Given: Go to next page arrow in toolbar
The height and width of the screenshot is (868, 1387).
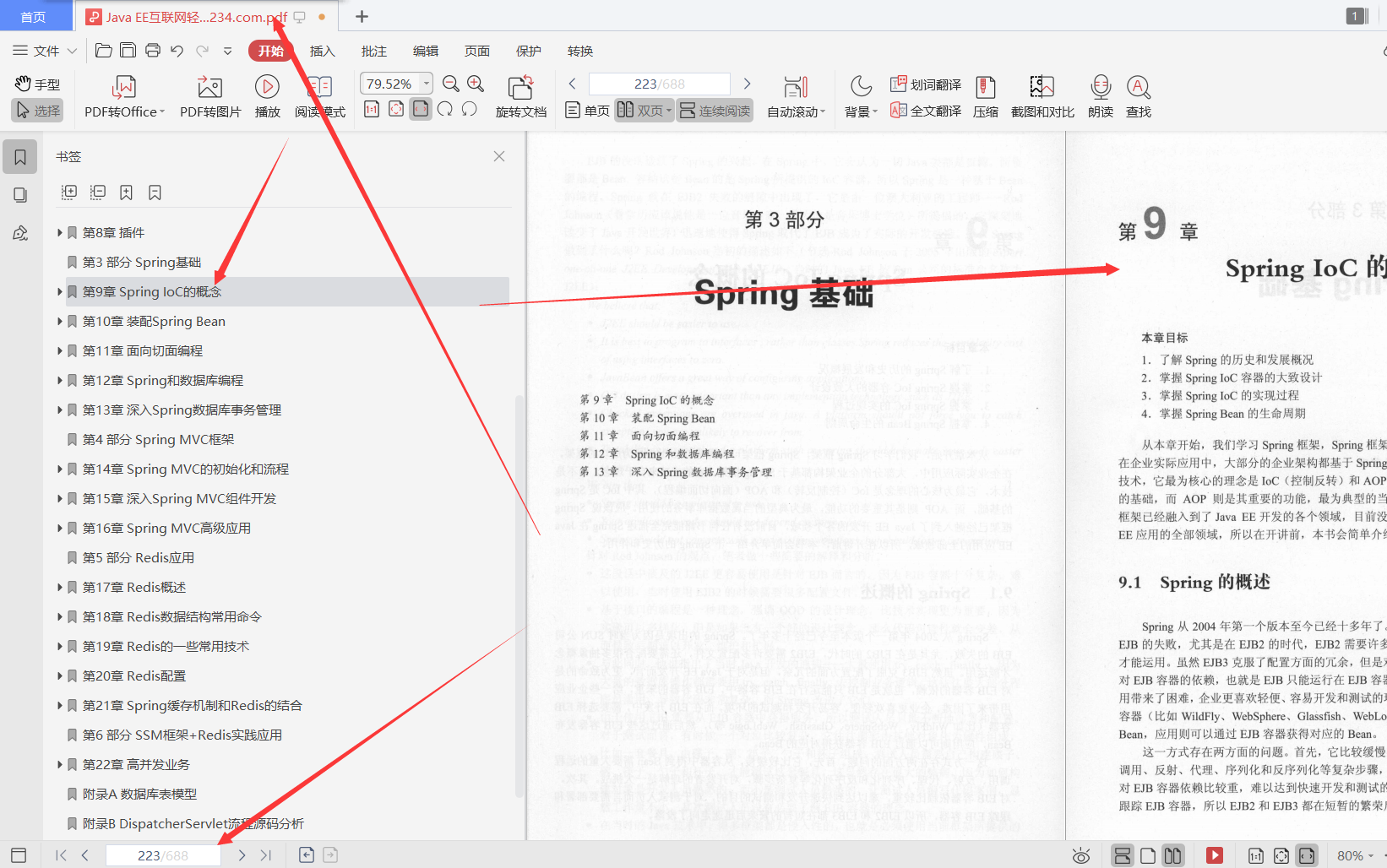Looking at the screenshot, I should pos(747,84).
